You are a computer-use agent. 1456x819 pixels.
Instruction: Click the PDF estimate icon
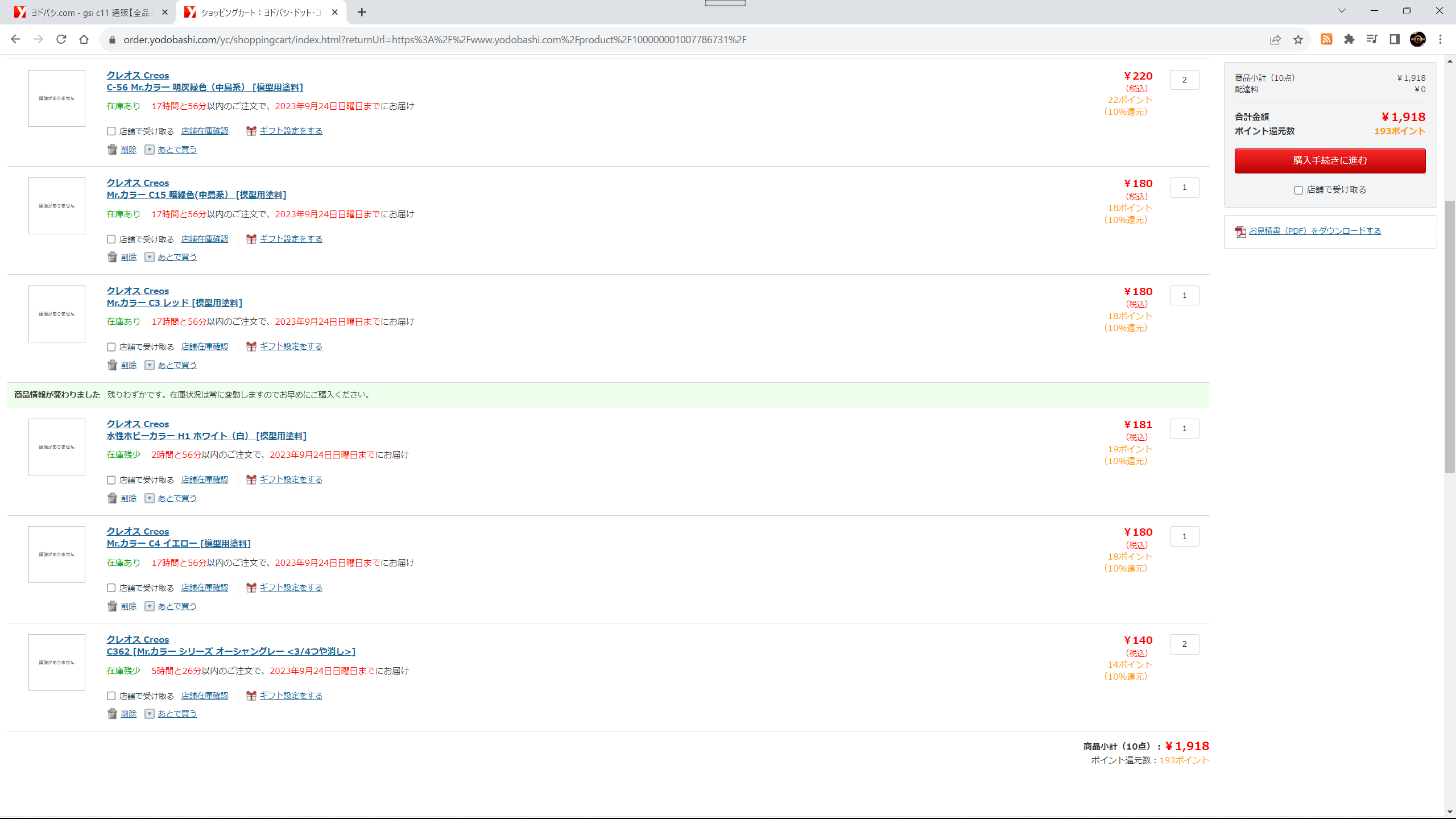point(1240,231)
